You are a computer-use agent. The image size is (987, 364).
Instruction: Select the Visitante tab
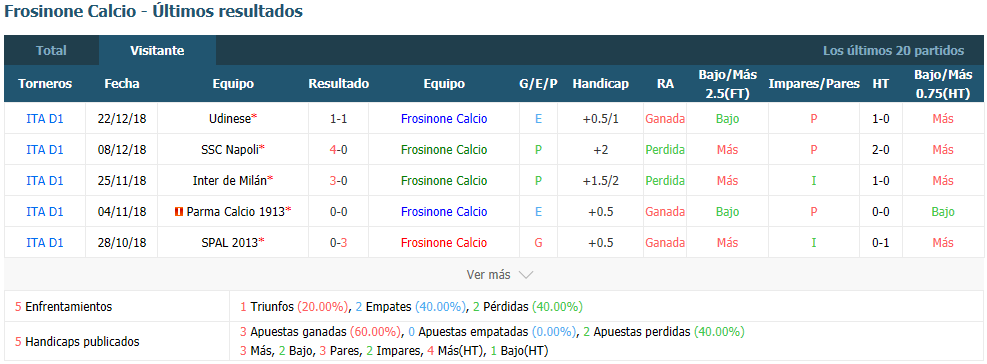click(x=157, y=51)
